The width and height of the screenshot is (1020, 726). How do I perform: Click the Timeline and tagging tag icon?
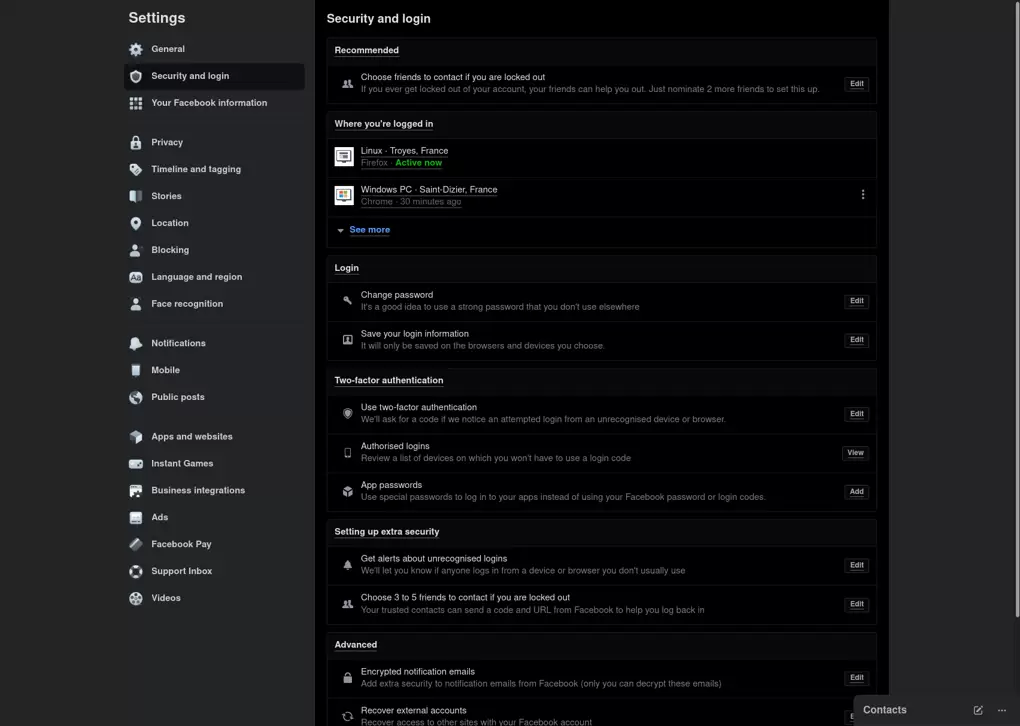135,169
